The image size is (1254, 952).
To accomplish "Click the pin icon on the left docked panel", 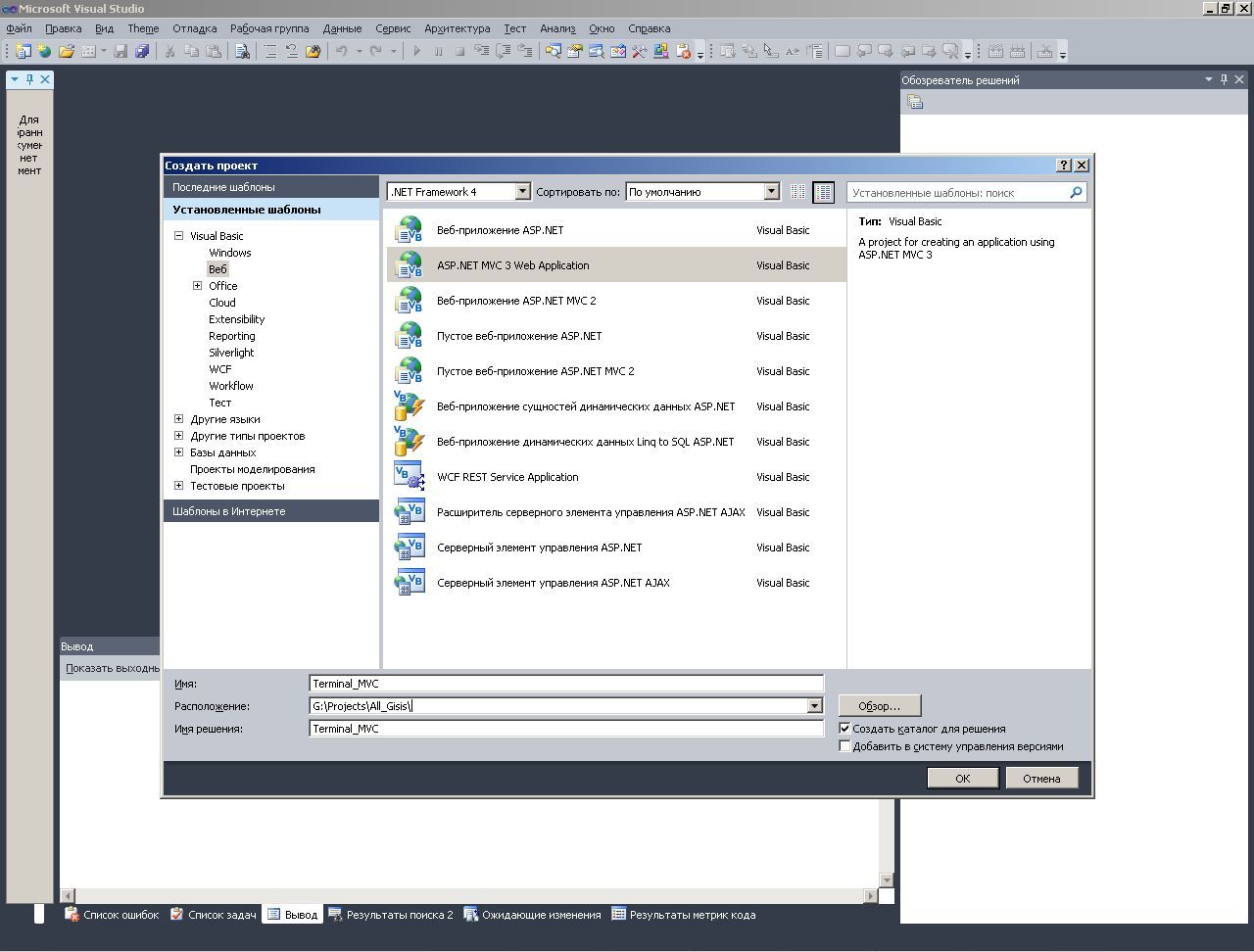I will click(x=29, y=79).
